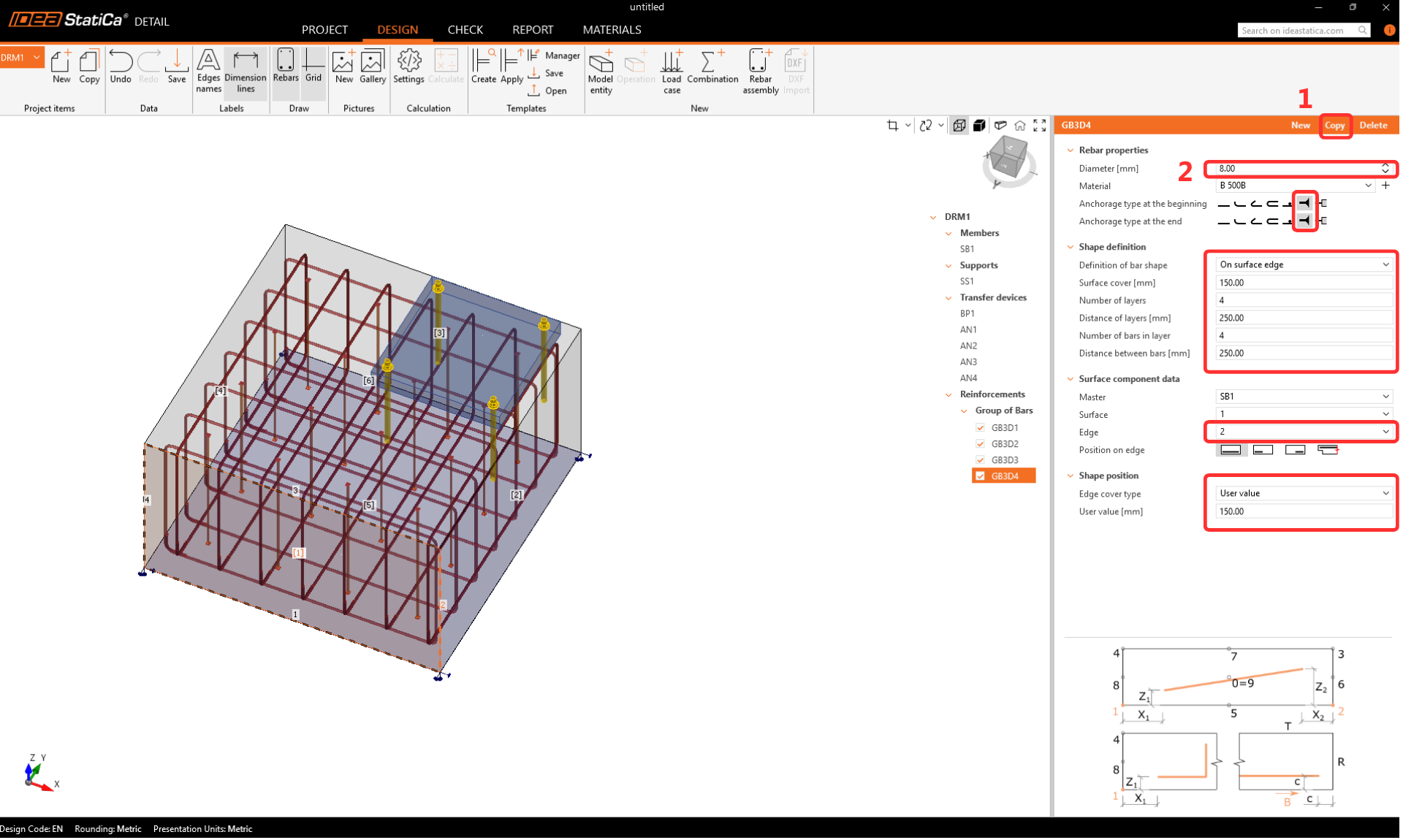
Task: Switch to the CHECK tab
Action: click(465, 30)
